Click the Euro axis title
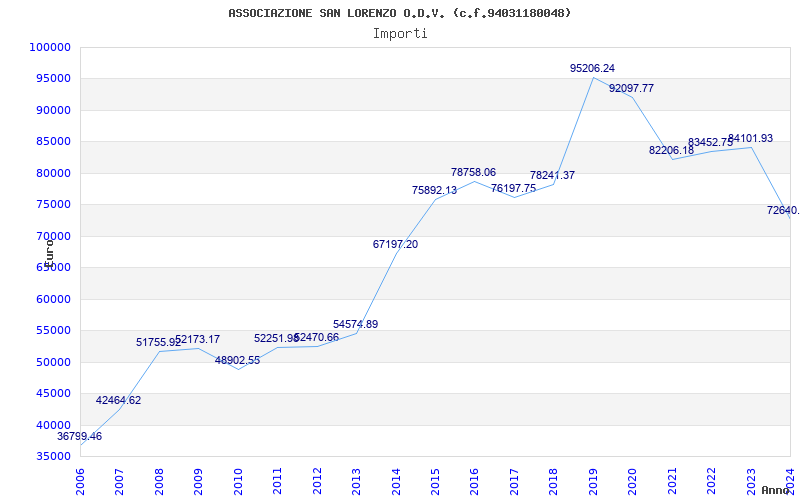Image resolution: width=800 pixels, height=500 pixels. [x=49, y=254]
